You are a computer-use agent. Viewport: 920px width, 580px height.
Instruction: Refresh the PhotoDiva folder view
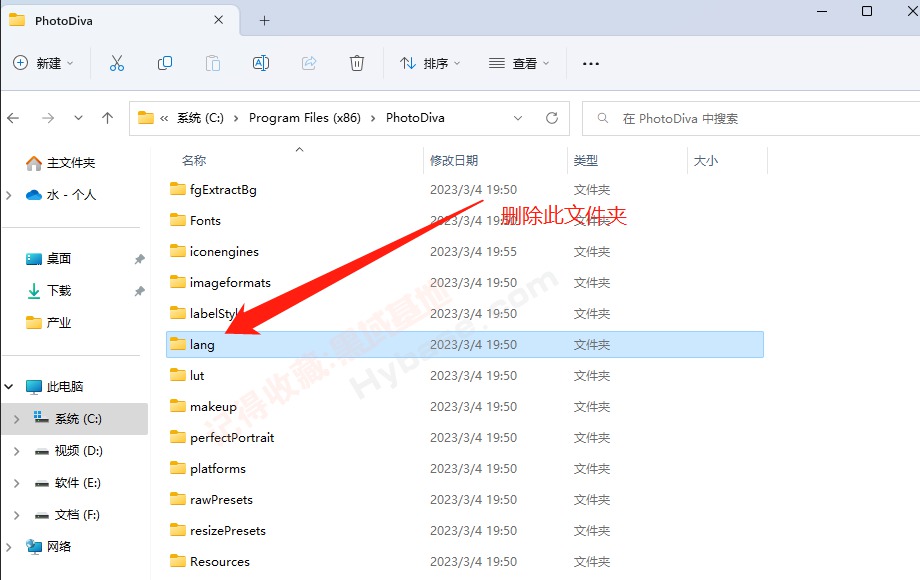click(552, 118)
